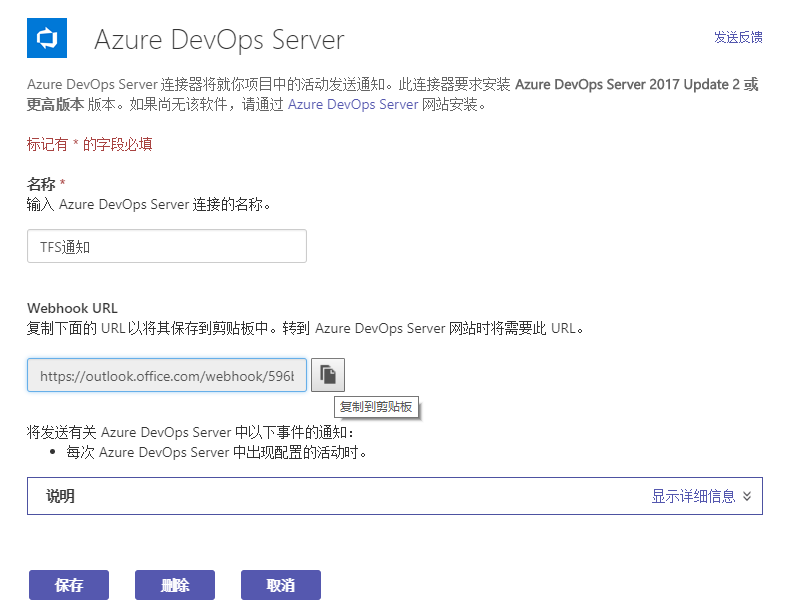The width and height of the screenshot is (788, 615).
Task: Click the 标记有 * 的字段必填 notice
Action: (89, 145)
